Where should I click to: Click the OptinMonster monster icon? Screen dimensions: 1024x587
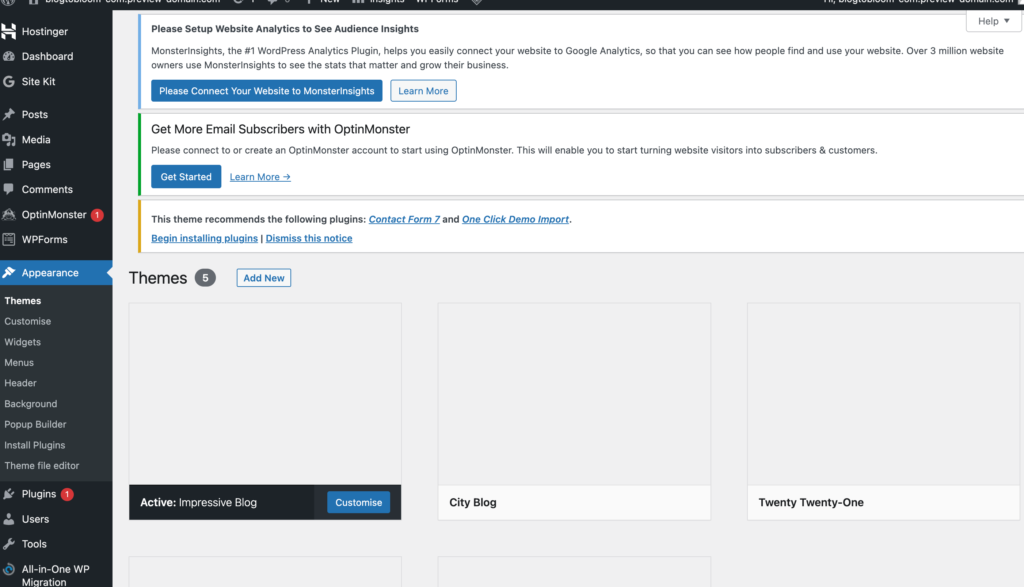pos(8,215)
